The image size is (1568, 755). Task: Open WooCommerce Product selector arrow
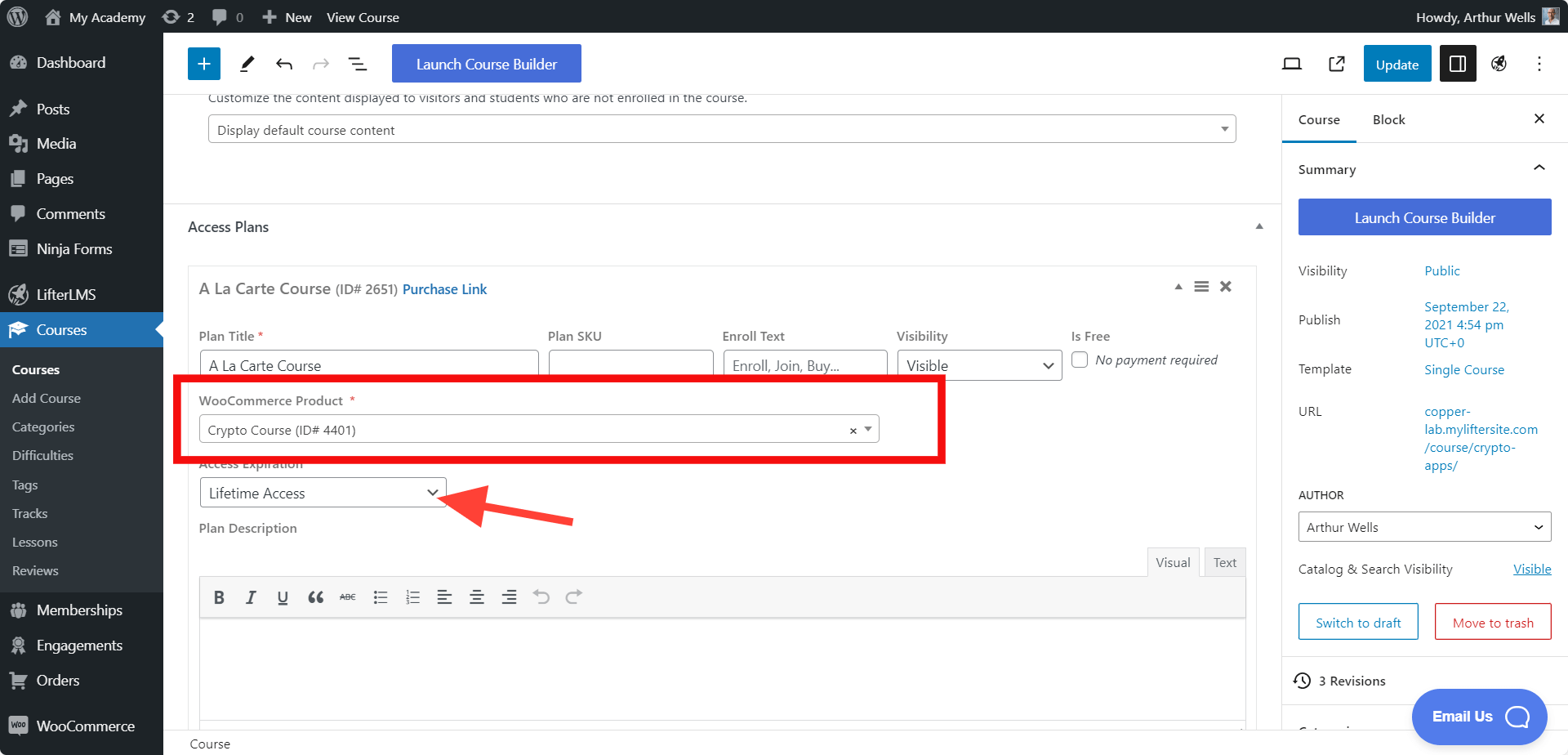pos(868,429)
